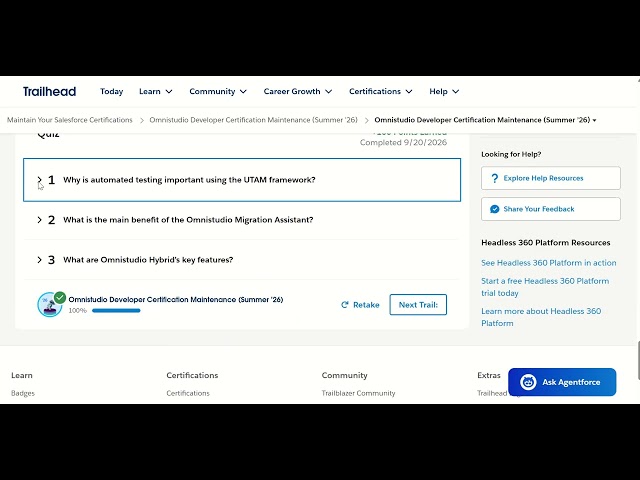Click the question mark help icon

tap(495, 178)
